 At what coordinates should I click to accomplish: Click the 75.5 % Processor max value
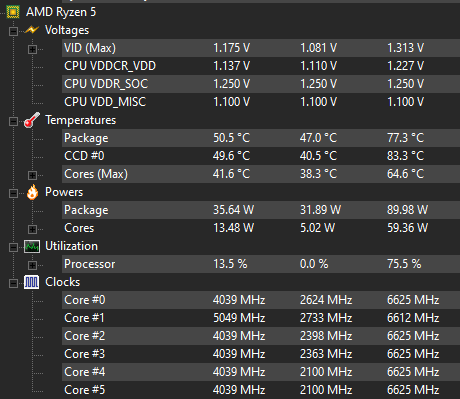404,264
